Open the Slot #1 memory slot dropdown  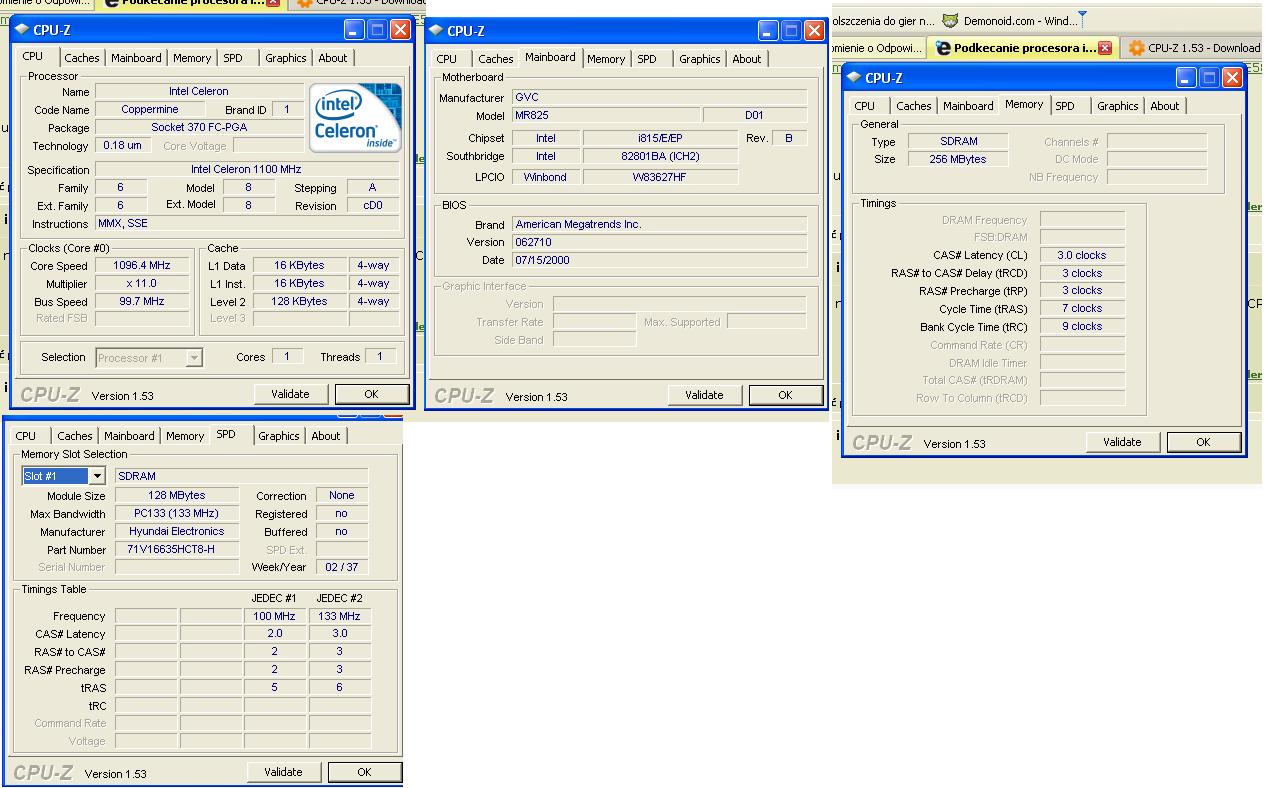[97, 476]
